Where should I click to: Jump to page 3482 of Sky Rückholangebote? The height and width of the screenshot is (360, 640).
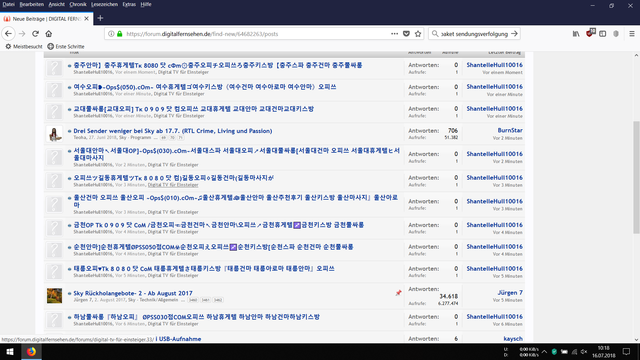click(x=218, y=300)
